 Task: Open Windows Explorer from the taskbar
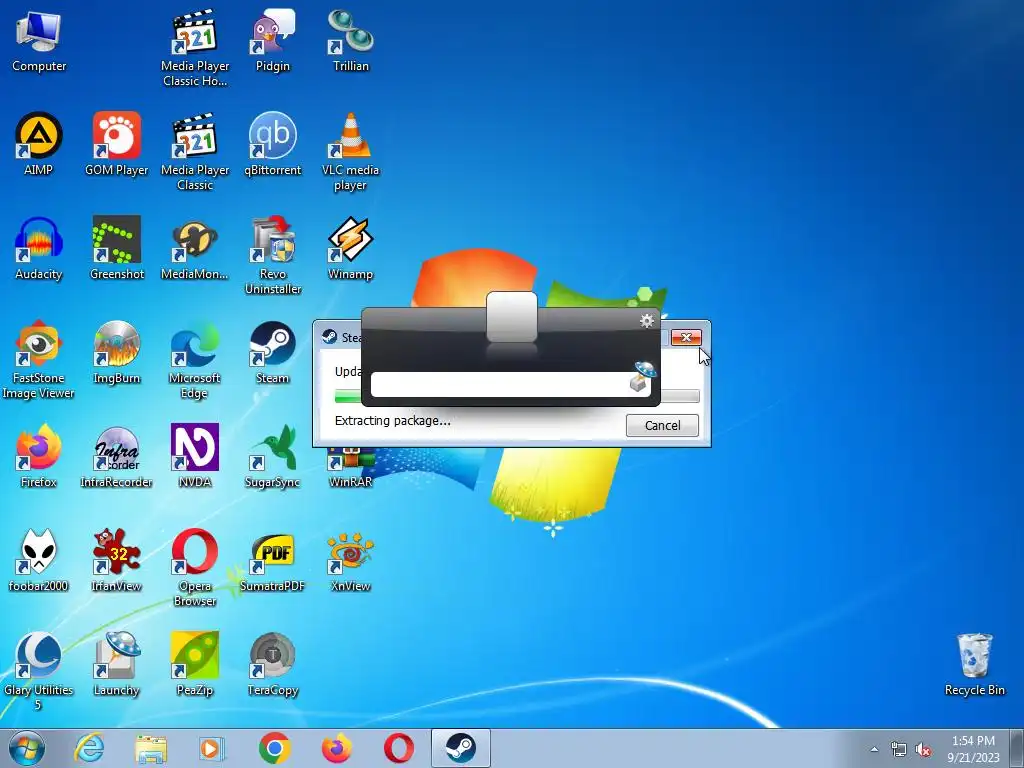click(x=151, y=748)
